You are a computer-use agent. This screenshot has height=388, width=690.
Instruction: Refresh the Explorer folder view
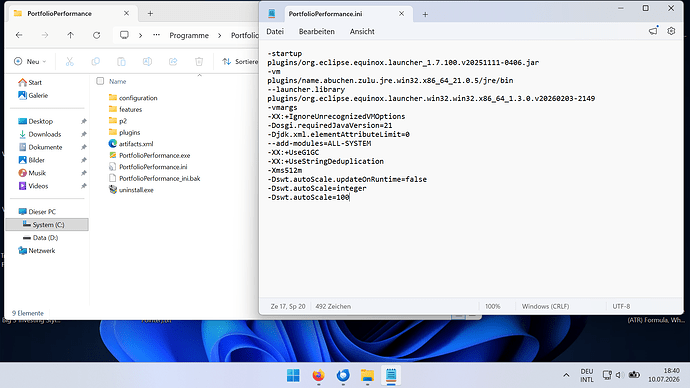coord(96,35)
